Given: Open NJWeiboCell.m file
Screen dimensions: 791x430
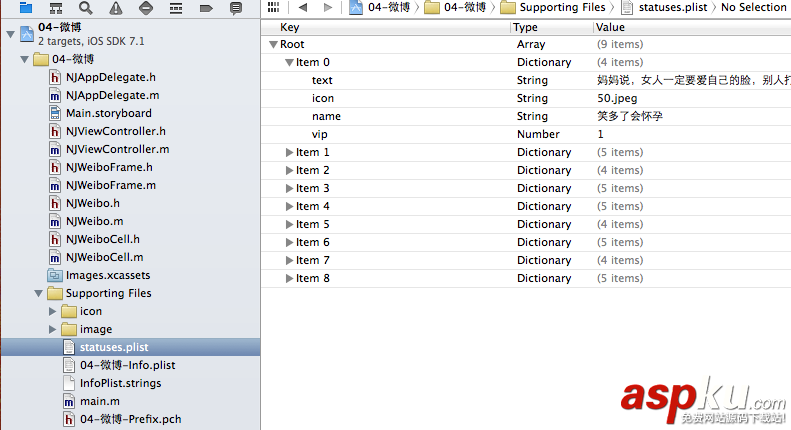Looking at the screenshot, I should click(104, 257).
